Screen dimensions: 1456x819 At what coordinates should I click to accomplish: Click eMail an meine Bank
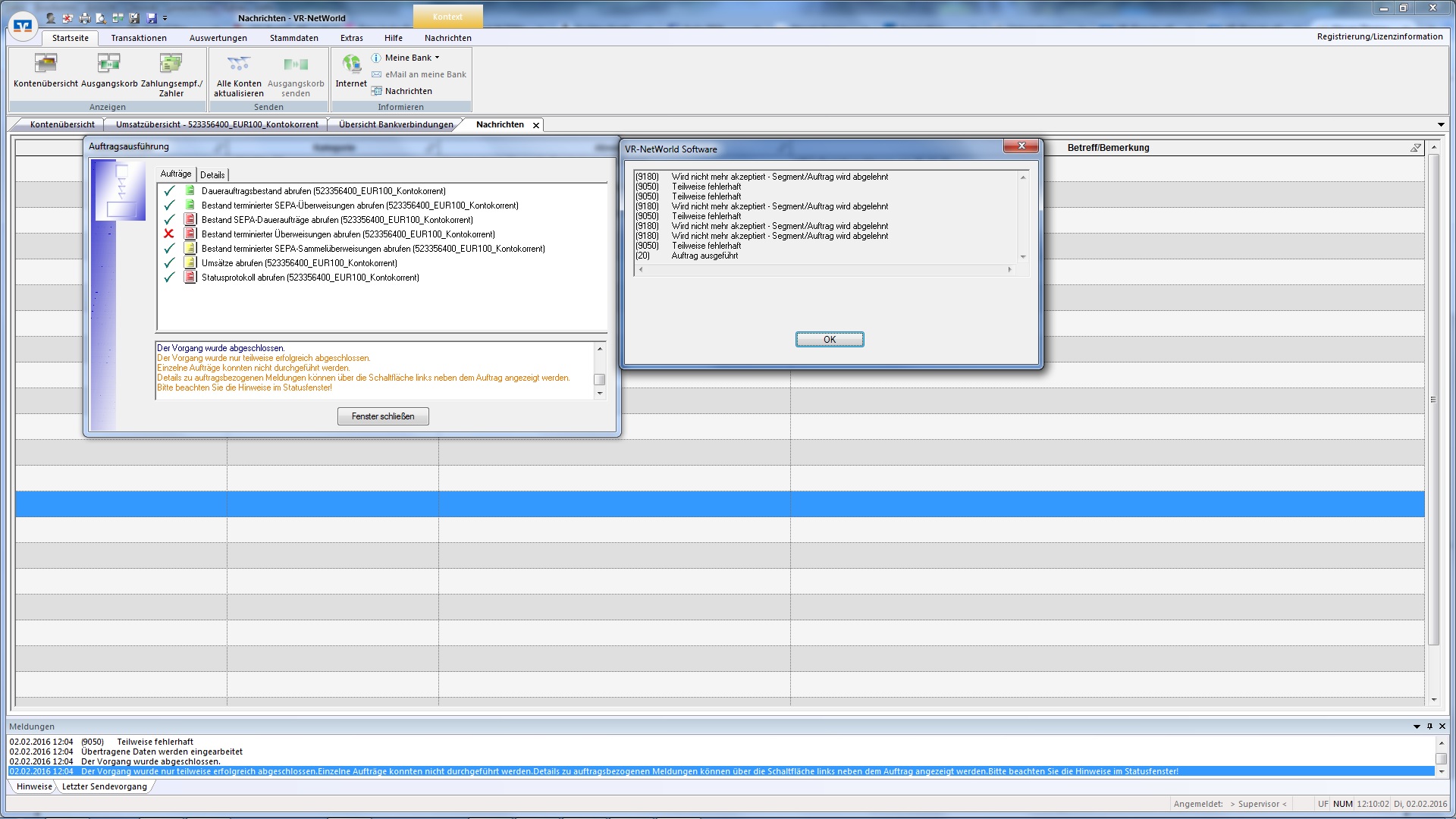point(419,74)
